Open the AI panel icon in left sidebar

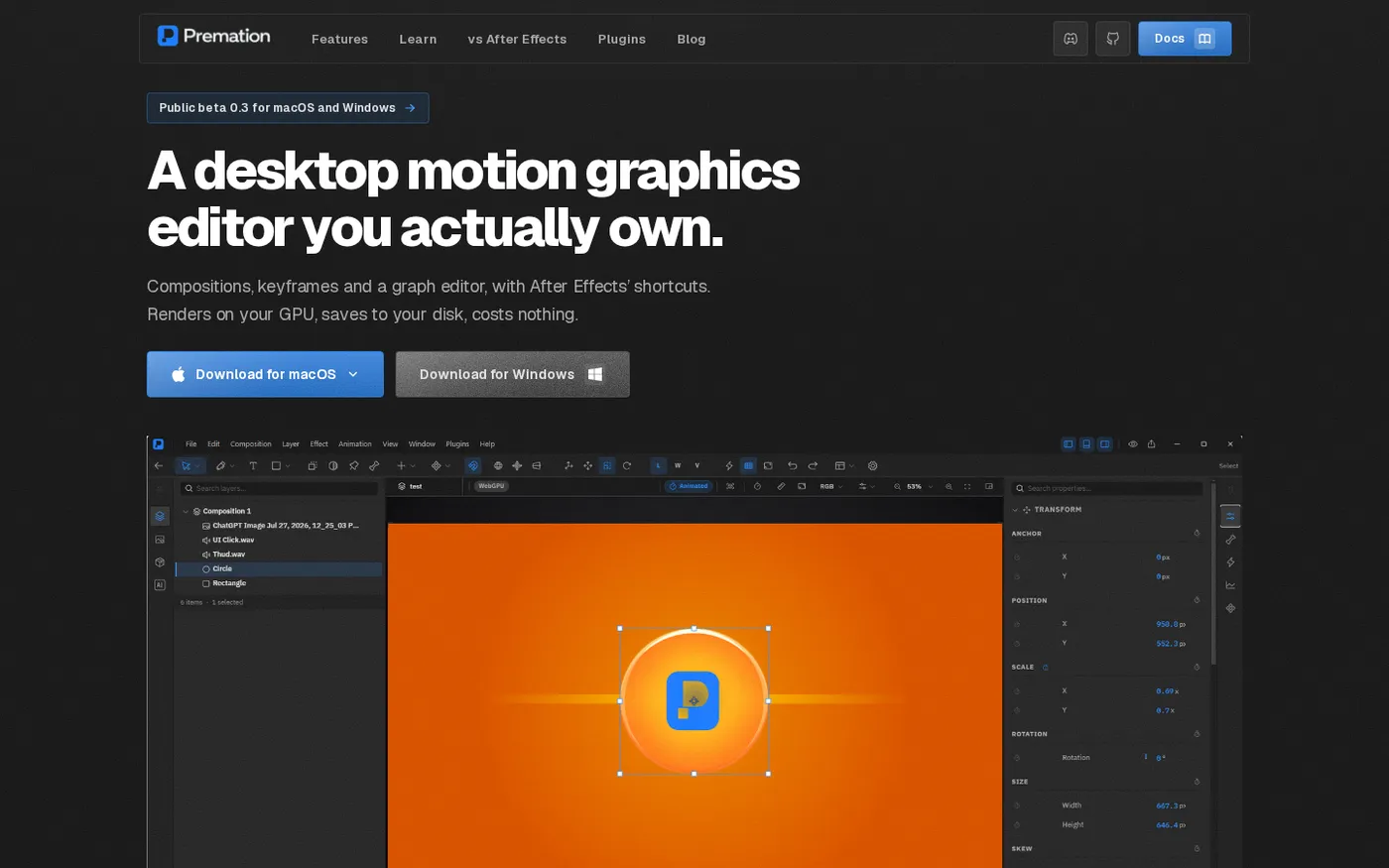coord(160,585)
